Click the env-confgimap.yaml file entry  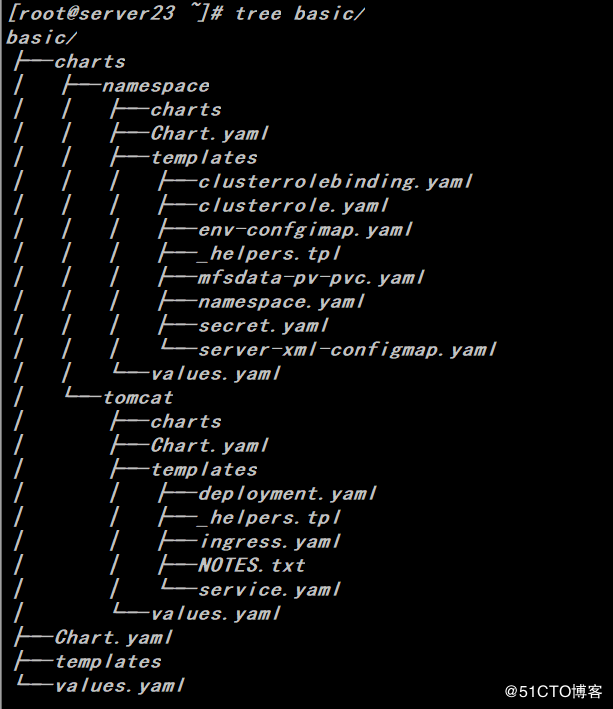pos(305,230)
